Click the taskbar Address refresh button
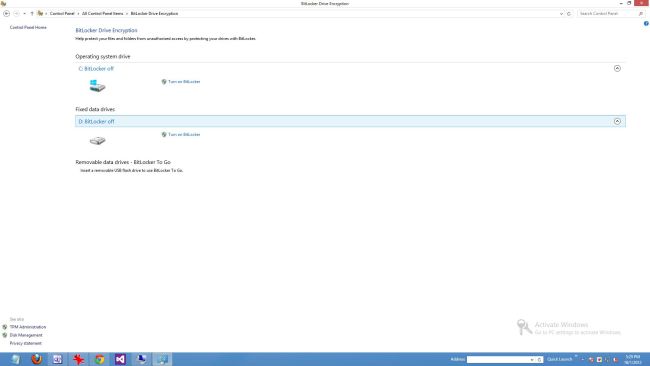 pyautogui.click(x=539, y=360)
